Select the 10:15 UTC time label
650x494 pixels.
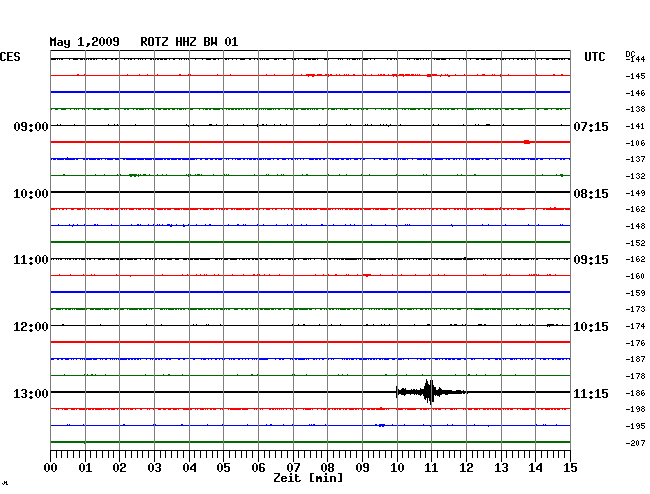coord(591,327)
